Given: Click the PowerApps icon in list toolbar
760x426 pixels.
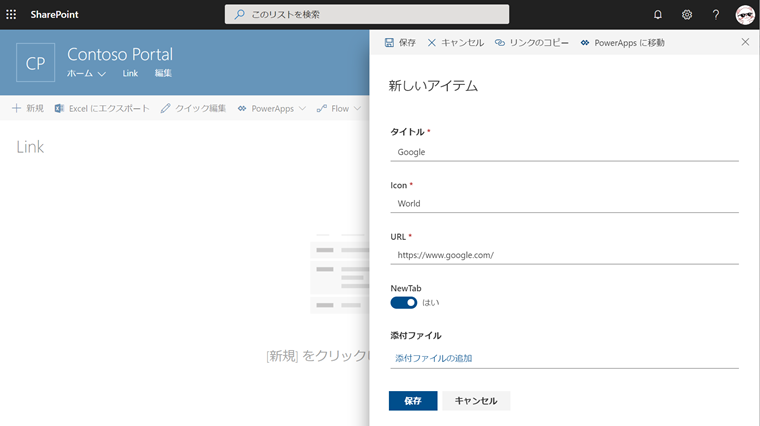Looking at the screenshot, I should (x=242, y=108).
